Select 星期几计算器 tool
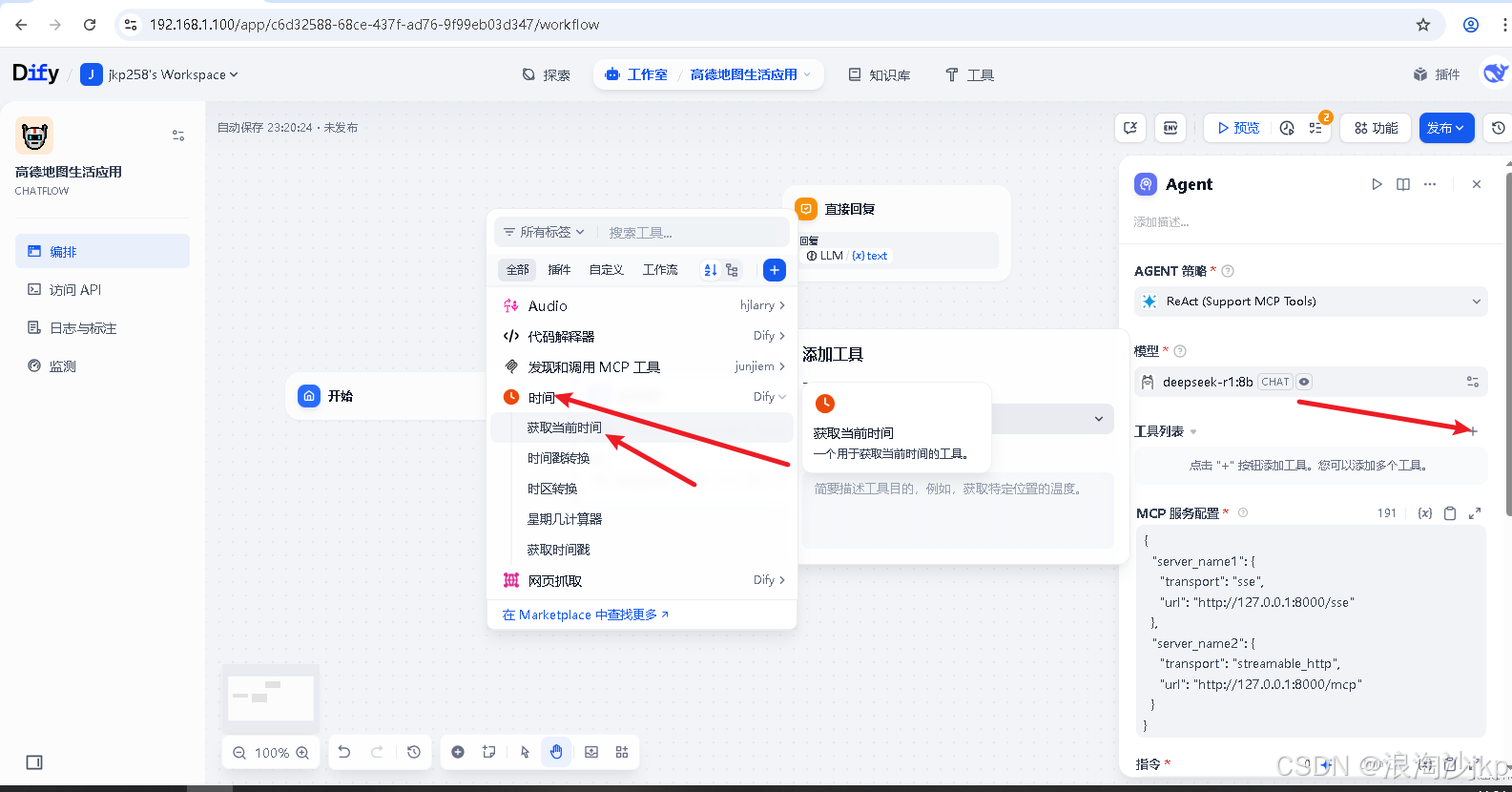This screenshot has height=792, width=1512. pos(642,519)
